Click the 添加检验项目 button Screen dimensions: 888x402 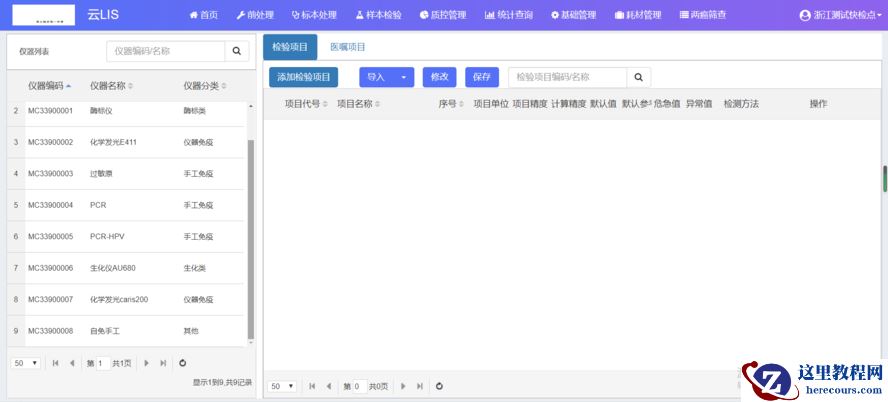(x=304, y=77)
